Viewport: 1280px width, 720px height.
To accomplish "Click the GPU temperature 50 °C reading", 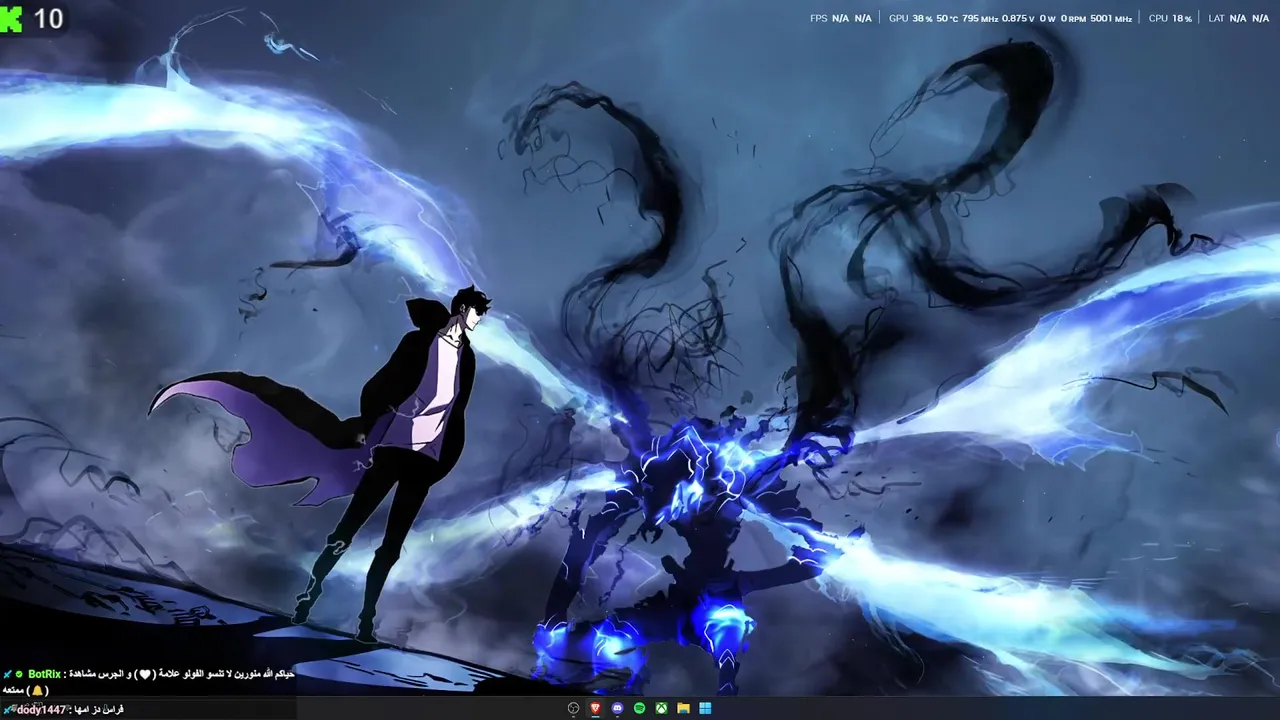I will [x=947, y=18].
